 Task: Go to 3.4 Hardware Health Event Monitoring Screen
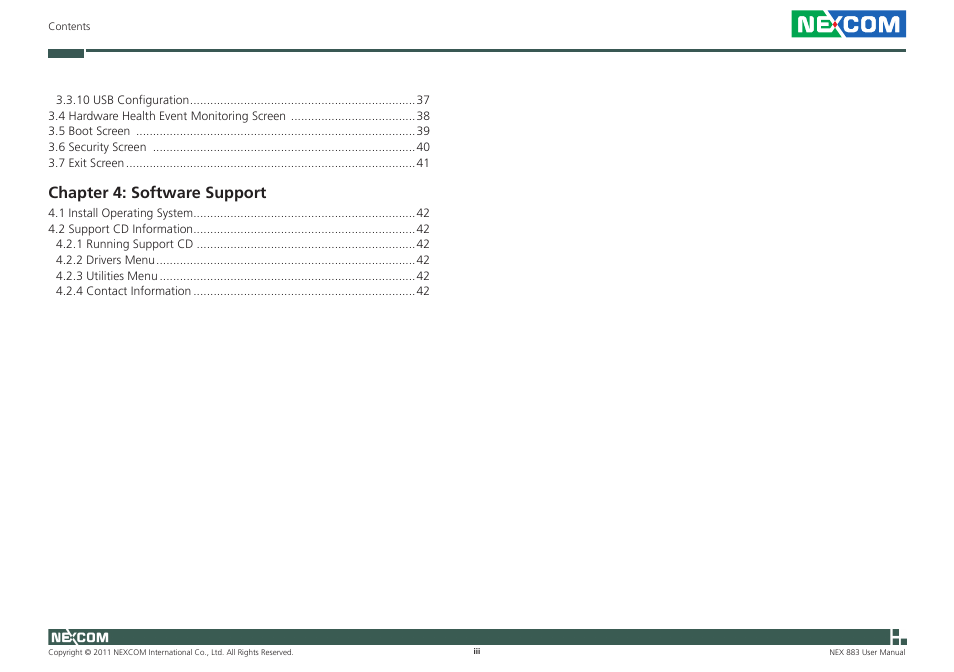pos(239,116)
